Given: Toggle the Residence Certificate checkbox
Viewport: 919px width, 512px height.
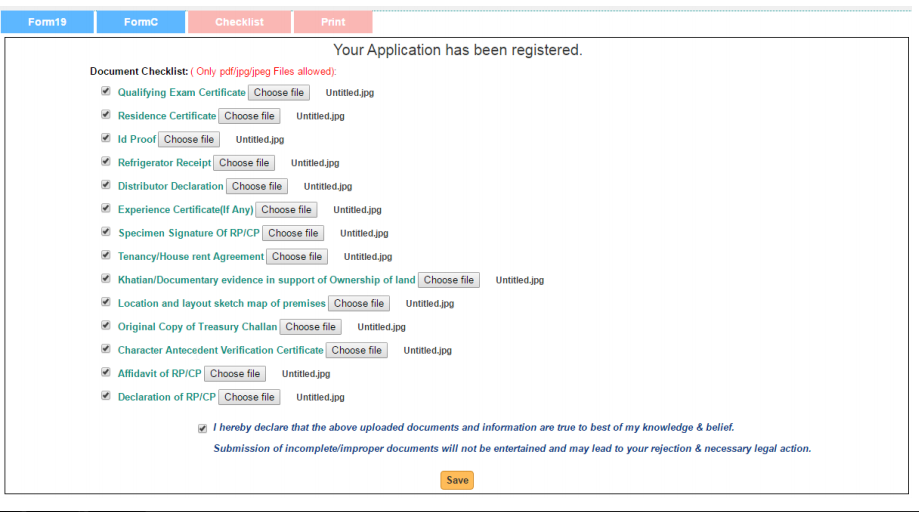Looking at the screenshot, I should point(105,115).
